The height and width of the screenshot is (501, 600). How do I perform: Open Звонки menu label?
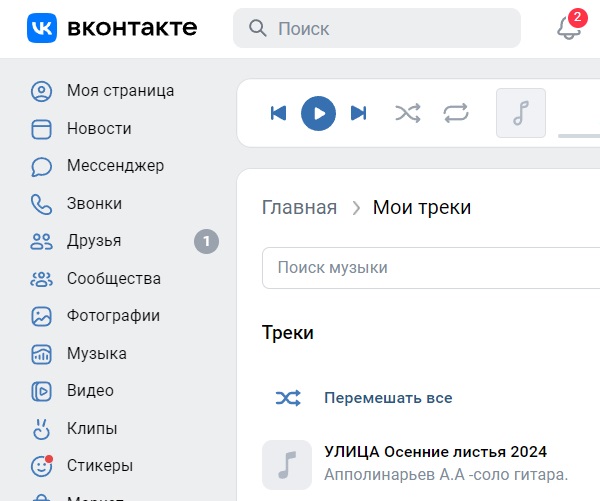[95, 204]
